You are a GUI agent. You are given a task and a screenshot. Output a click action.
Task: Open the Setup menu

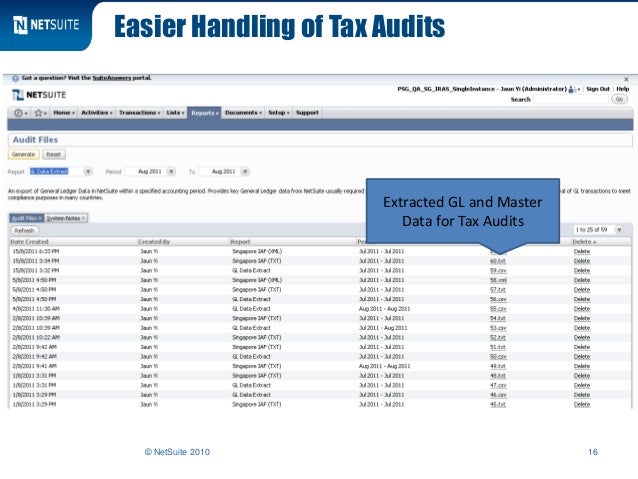[x=279, y=113]
